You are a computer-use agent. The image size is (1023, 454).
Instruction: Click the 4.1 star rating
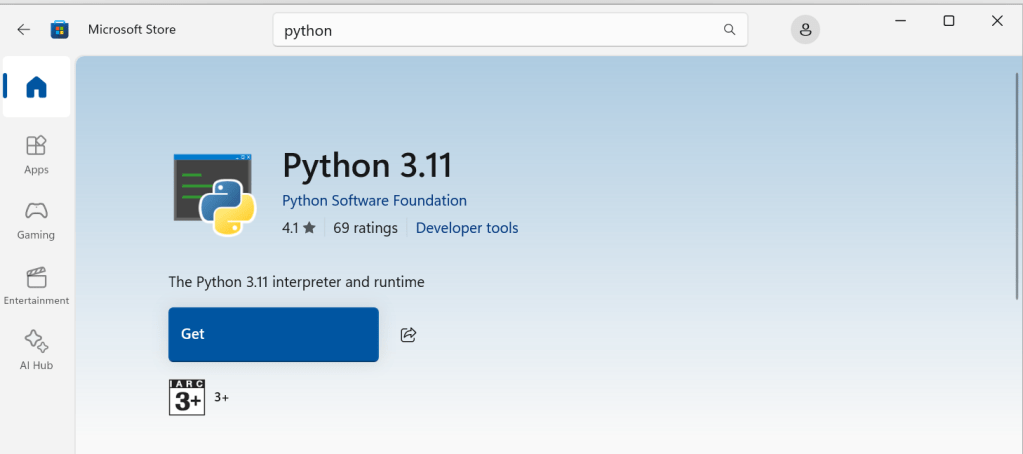[298, 228]
